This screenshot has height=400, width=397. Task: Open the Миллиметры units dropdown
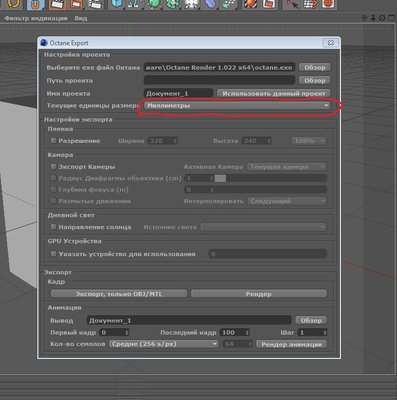click(237, 105)
